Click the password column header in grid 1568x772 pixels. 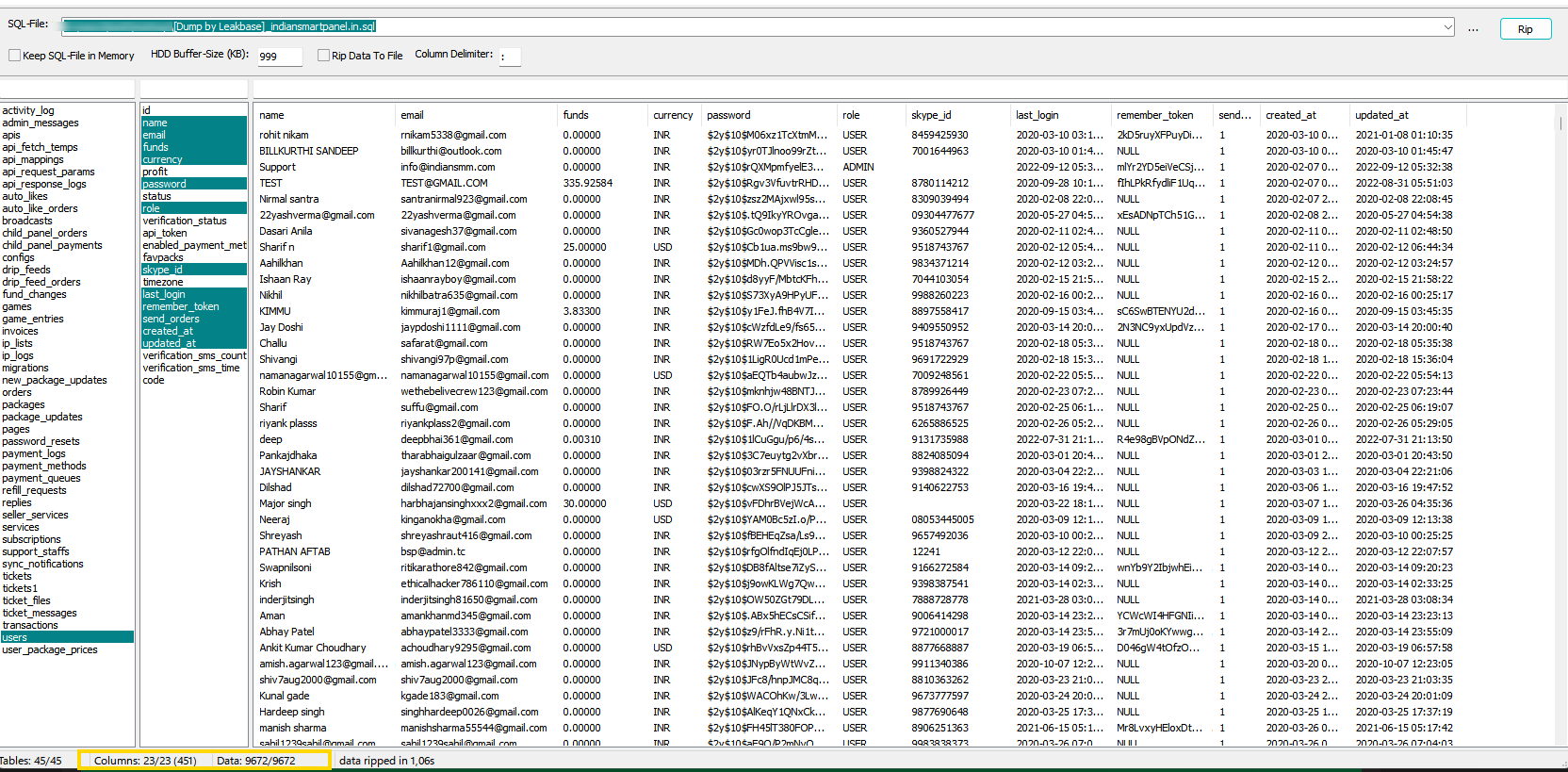[x=770, y=115]
